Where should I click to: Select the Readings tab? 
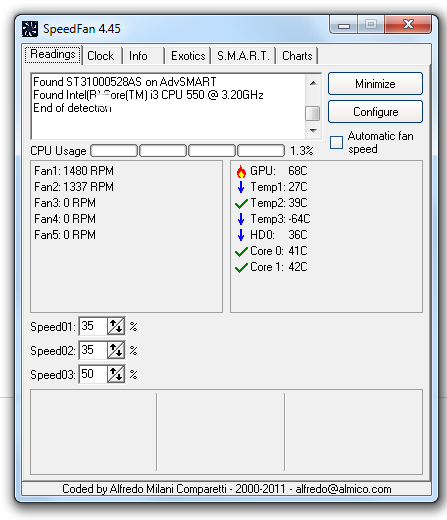pyautogui.click(x=53, y=54)
